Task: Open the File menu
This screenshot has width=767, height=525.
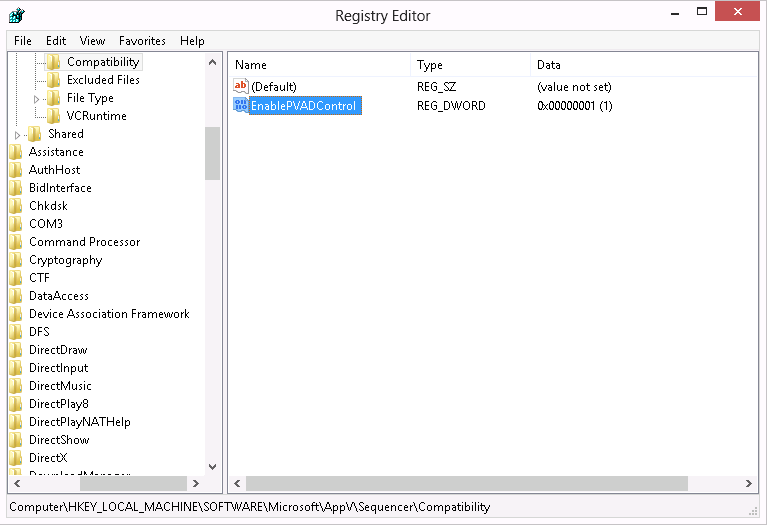Action: click(23, 41)
